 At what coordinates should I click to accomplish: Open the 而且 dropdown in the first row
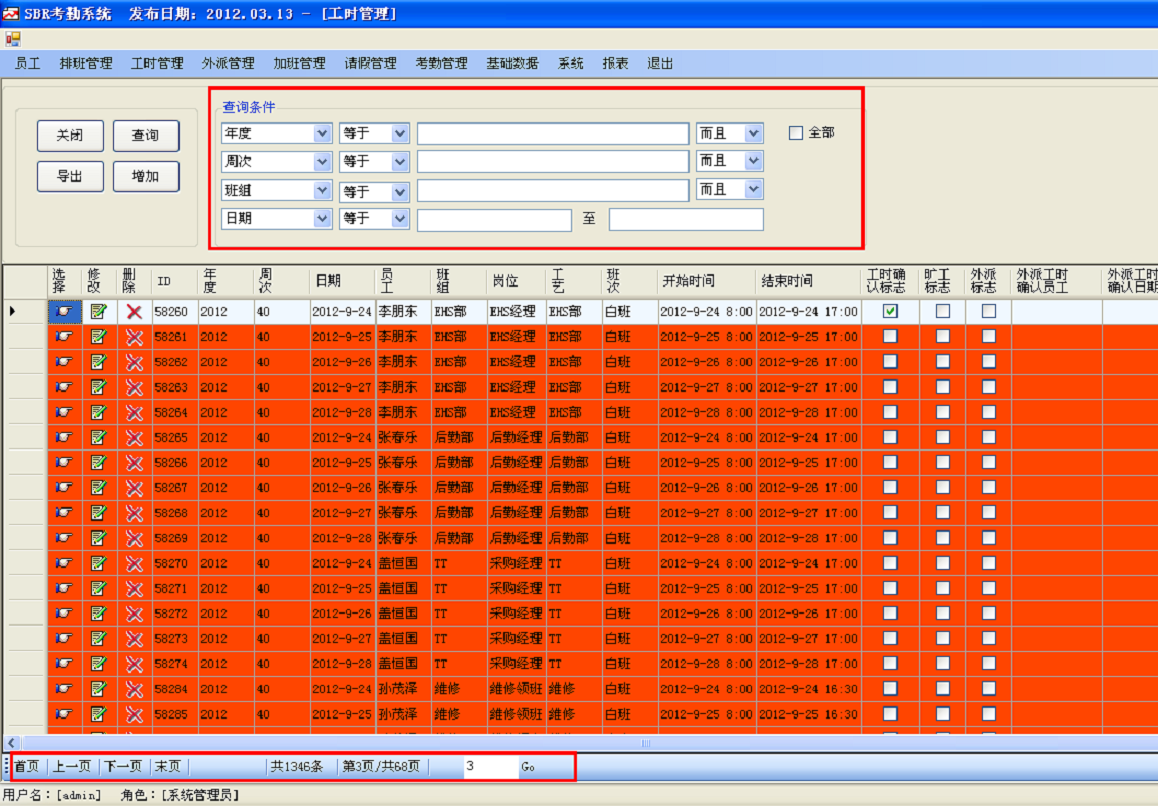753,133
